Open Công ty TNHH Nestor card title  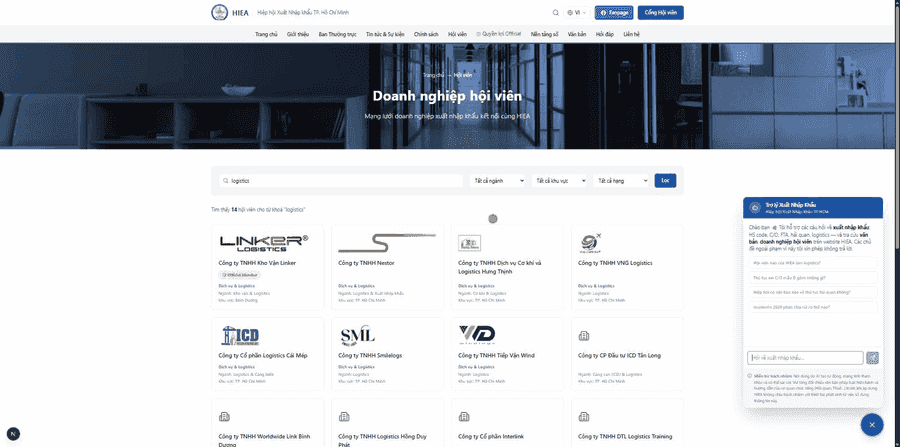[x=366, y=263]
